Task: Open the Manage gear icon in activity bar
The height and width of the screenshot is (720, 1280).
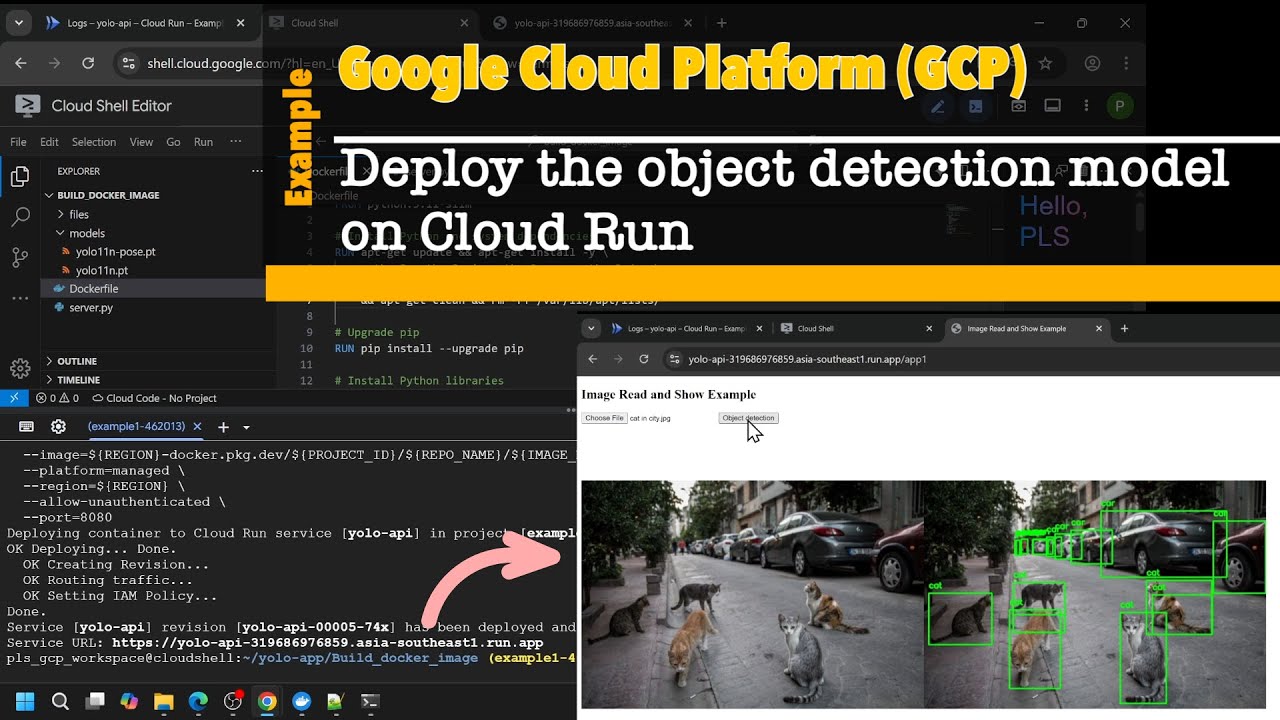Action: coord(20,368)
